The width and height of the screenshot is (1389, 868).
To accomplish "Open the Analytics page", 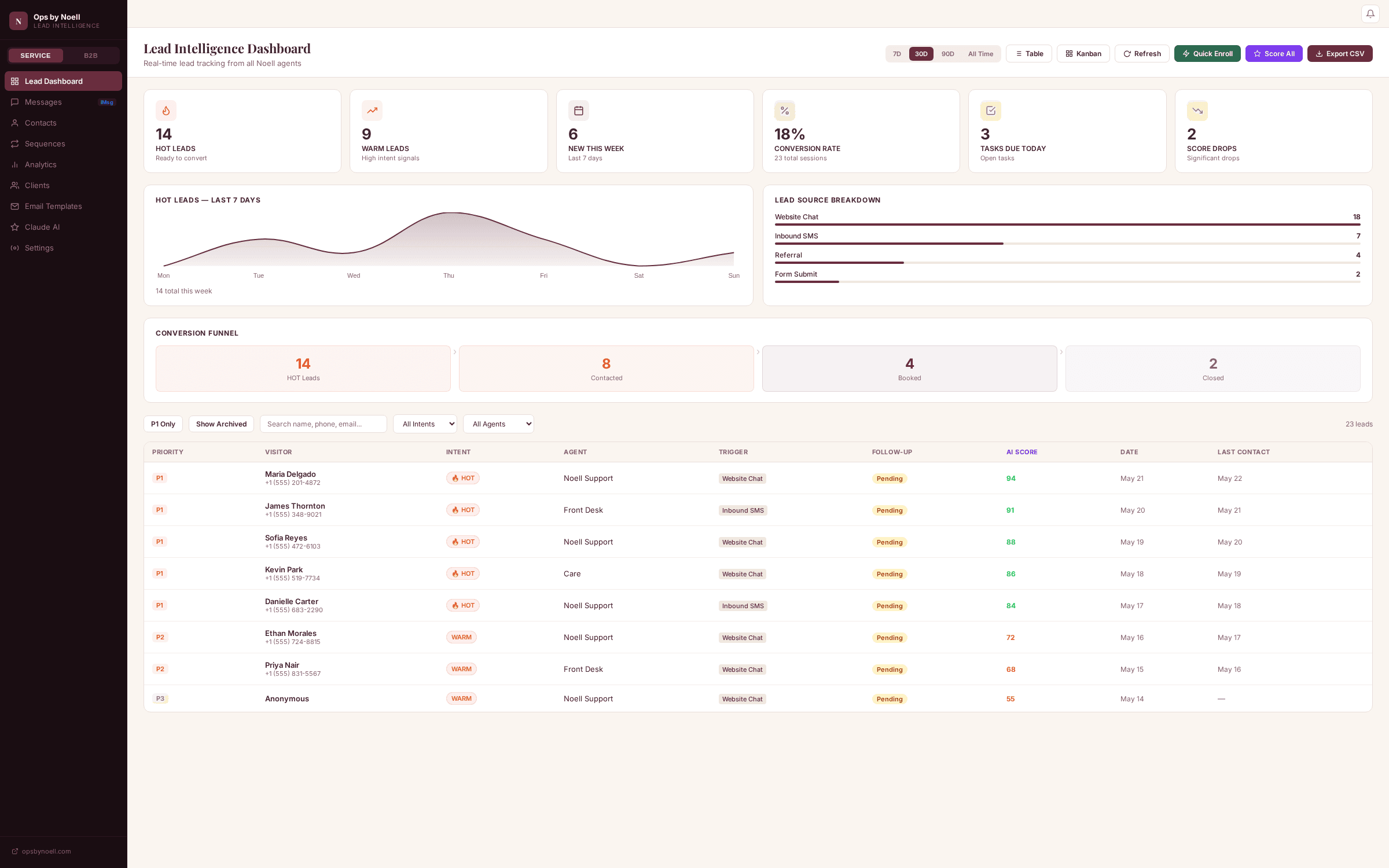I will (x=63, y=164).
